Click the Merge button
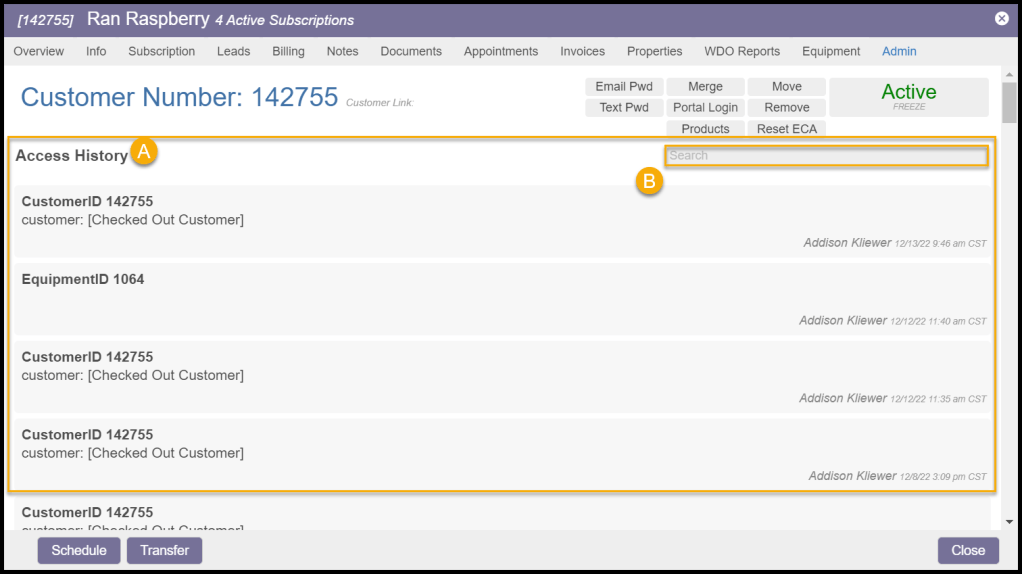 [705, 87]
